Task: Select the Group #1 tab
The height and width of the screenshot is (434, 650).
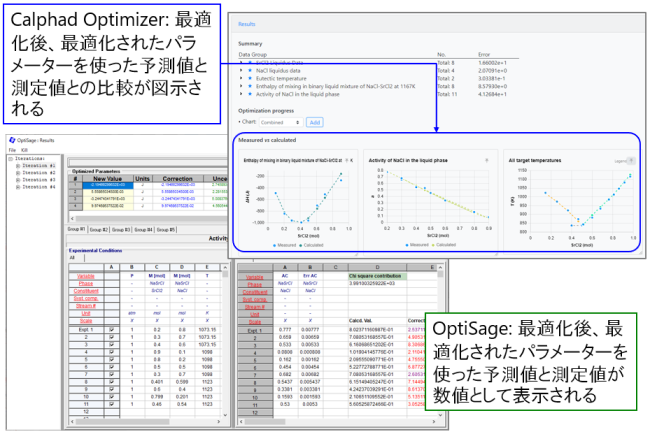Action: [77, 229]
